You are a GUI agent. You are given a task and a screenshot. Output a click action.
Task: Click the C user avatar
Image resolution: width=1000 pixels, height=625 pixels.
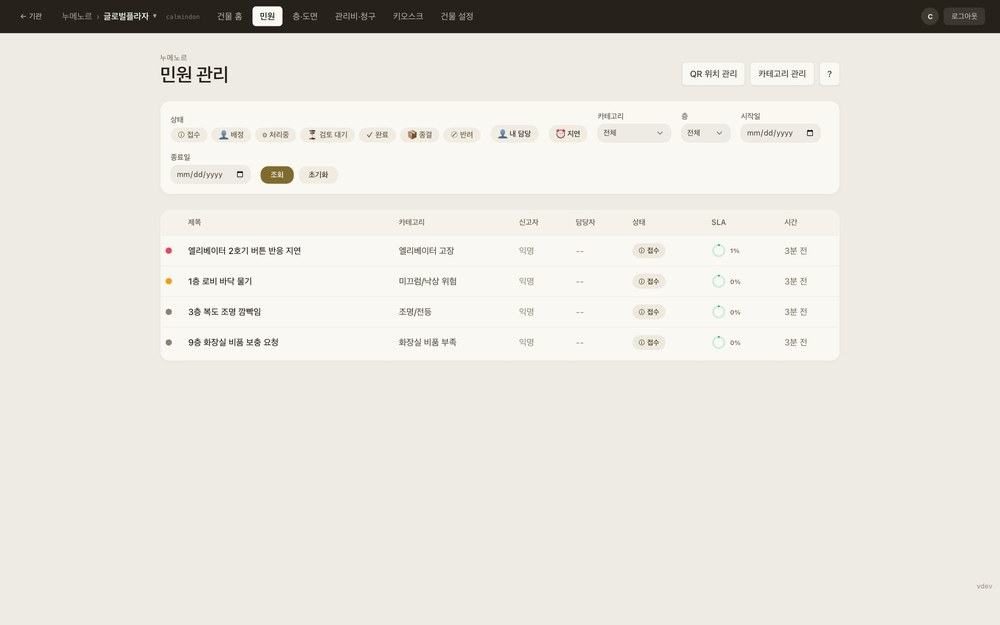pyautogui.click(x=930, y=17)
